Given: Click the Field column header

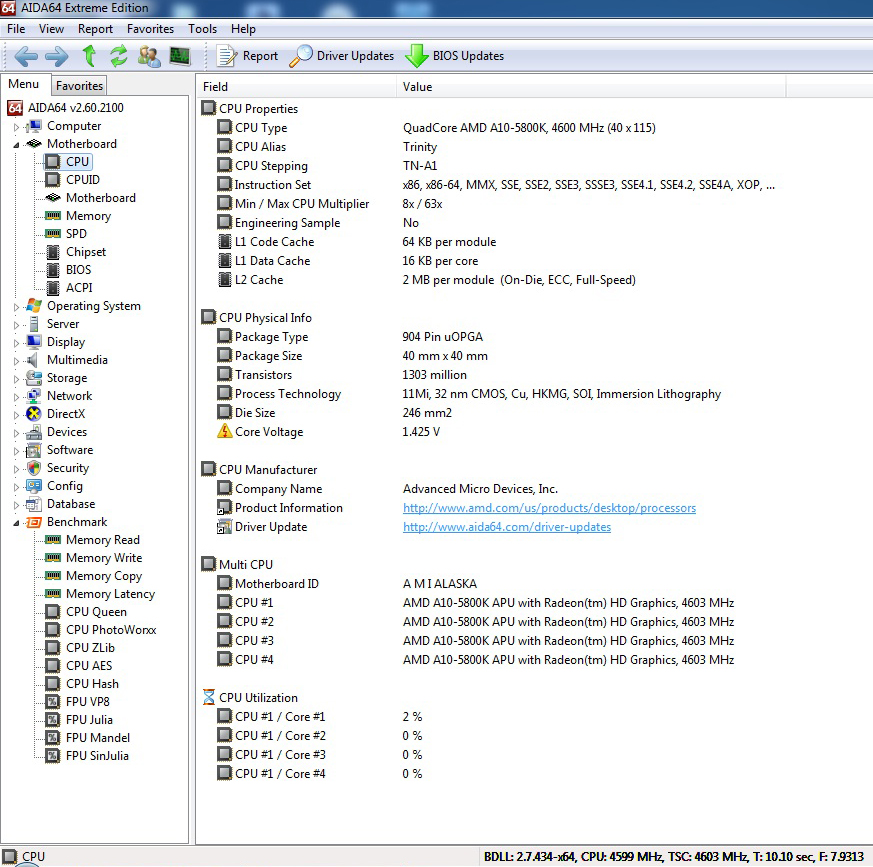Looking at the screenshot, I should pos(297,86).
